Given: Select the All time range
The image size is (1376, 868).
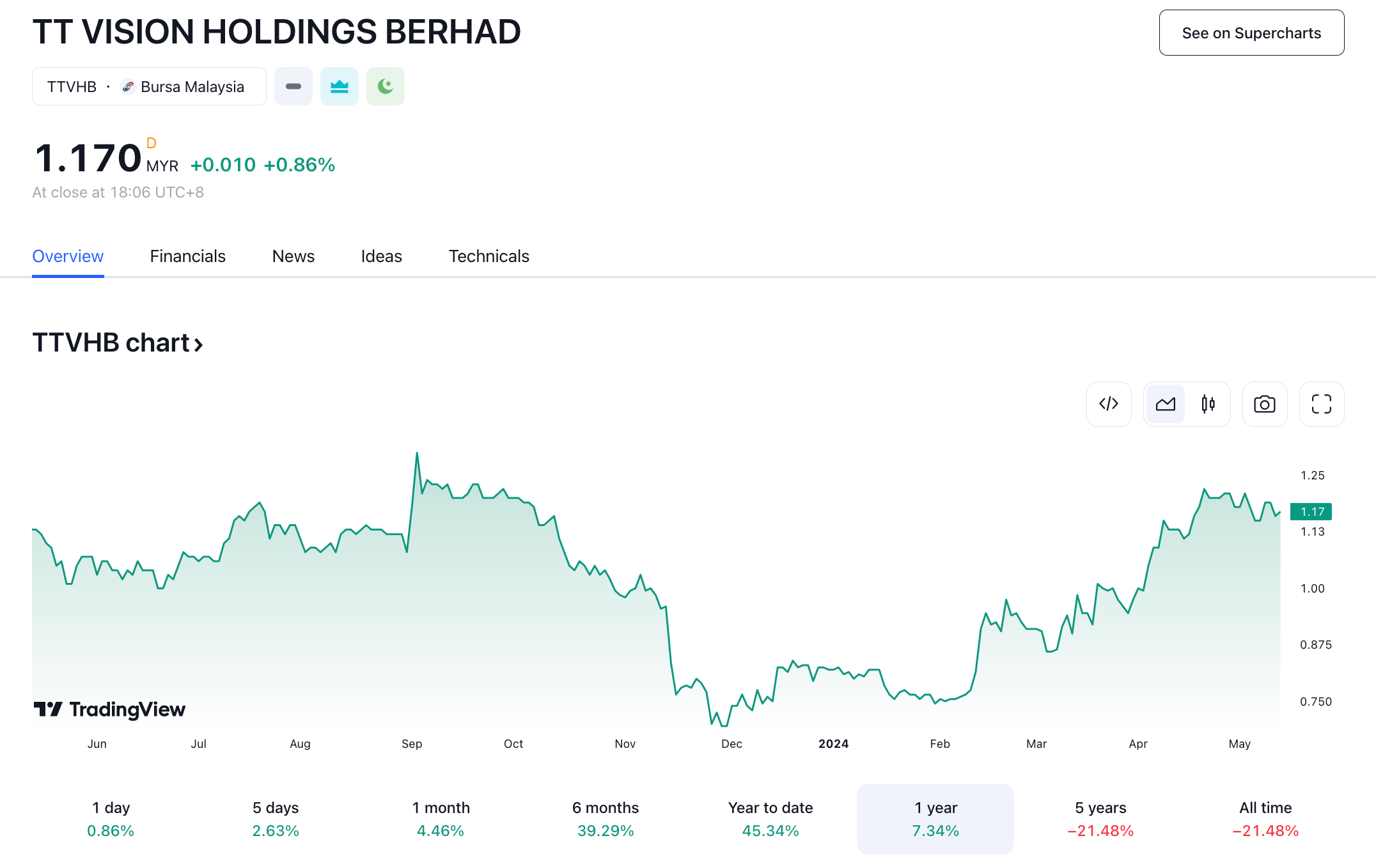Looking at the screenshot, I should tap(1265, 819).
